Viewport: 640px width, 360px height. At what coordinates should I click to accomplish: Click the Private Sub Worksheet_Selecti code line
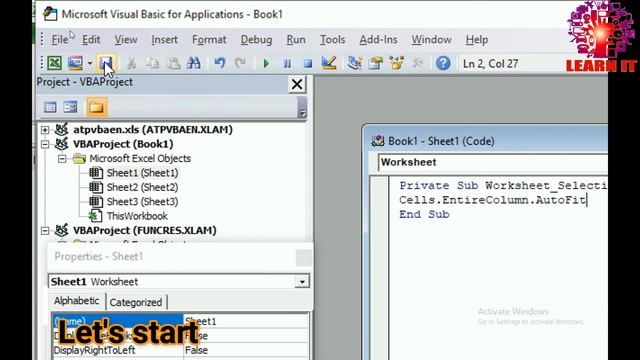tap(503, 186)
